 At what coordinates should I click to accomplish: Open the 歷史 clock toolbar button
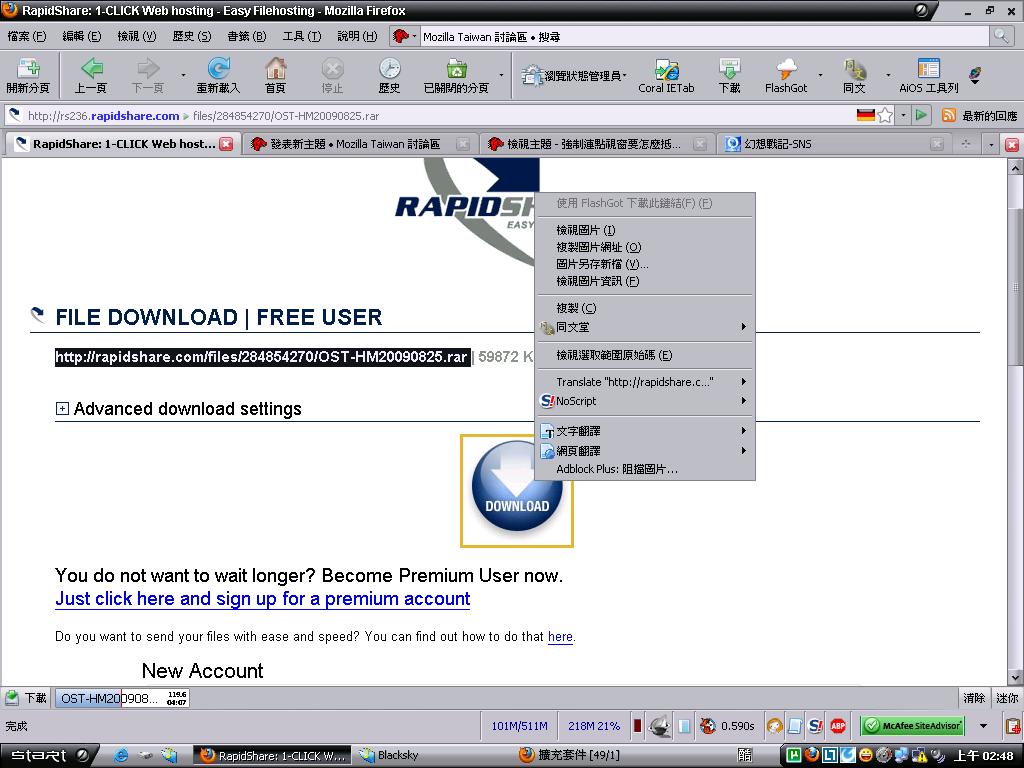(x=389, y=76)
